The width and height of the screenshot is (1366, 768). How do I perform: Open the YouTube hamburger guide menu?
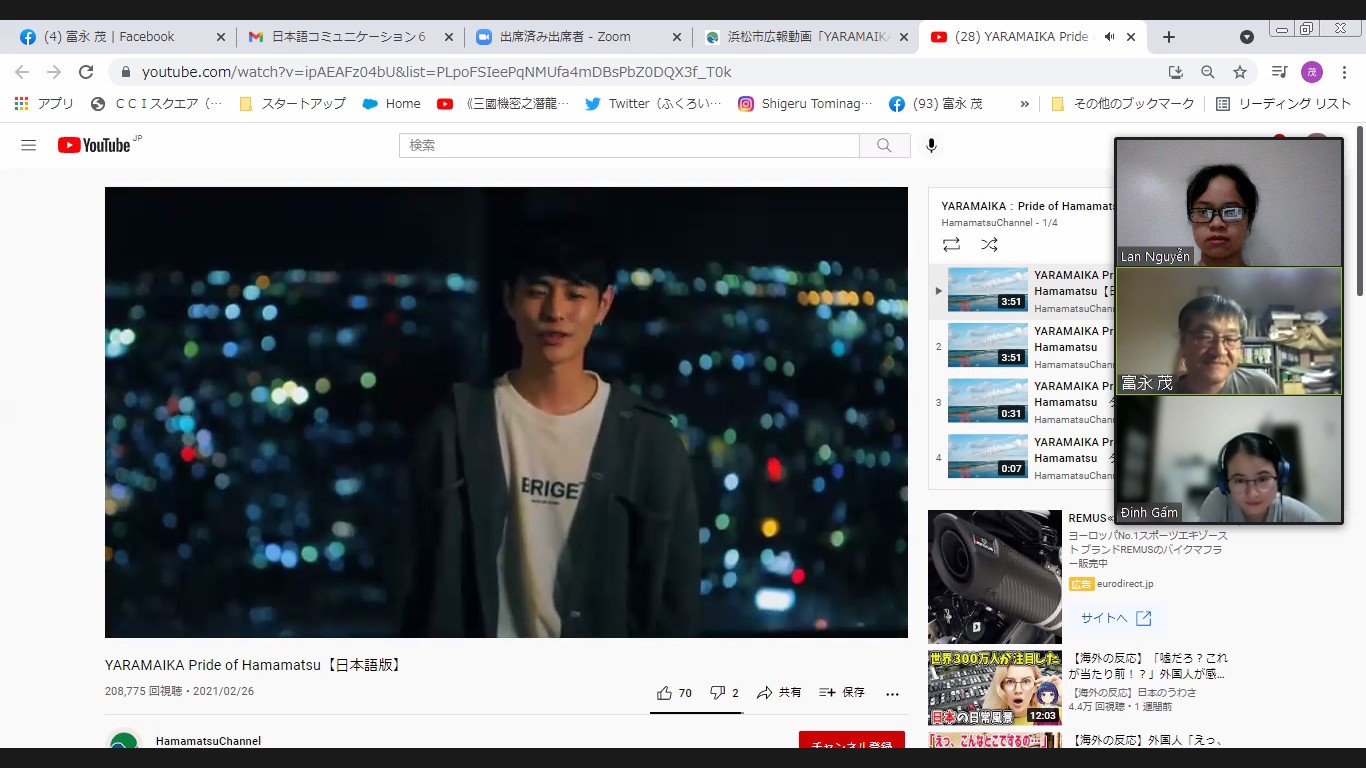28,145
